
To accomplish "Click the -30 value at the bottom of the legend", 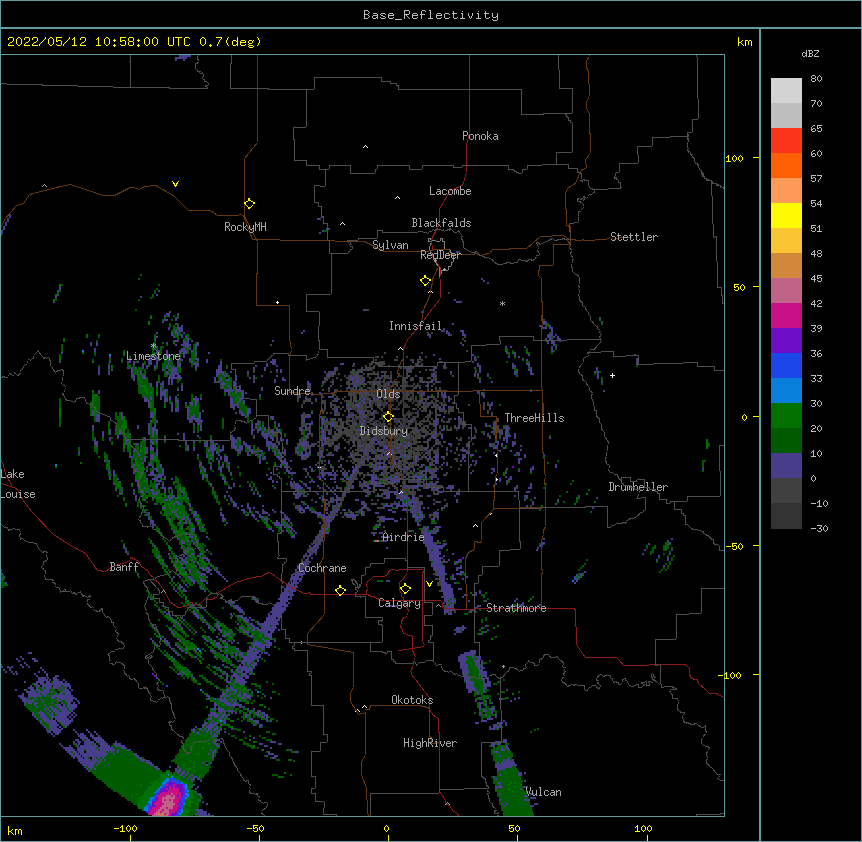I will click(819, 529).
